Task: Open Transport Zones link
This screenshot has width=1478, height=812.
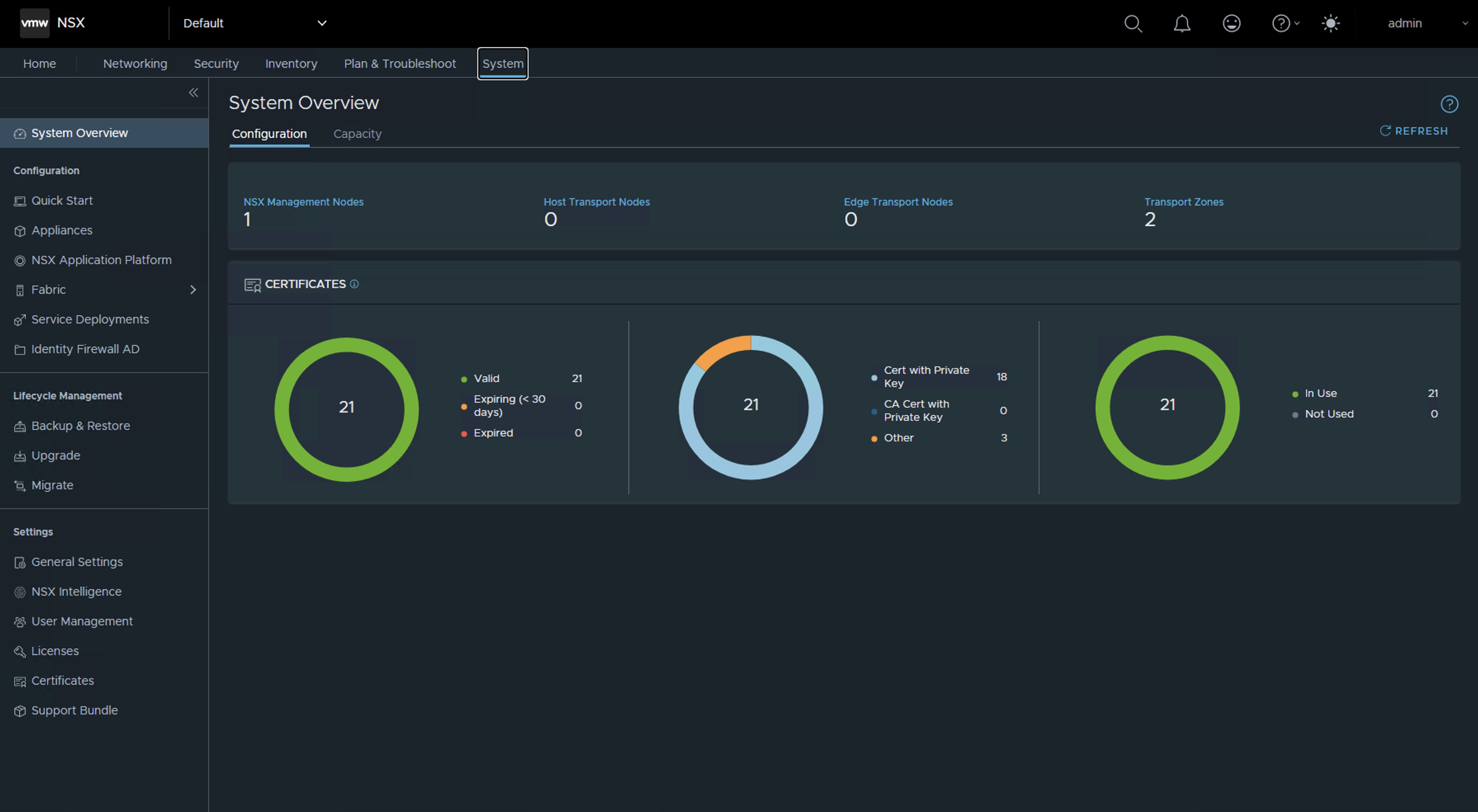Action: pyautogui.click(x=1183, y=202)
